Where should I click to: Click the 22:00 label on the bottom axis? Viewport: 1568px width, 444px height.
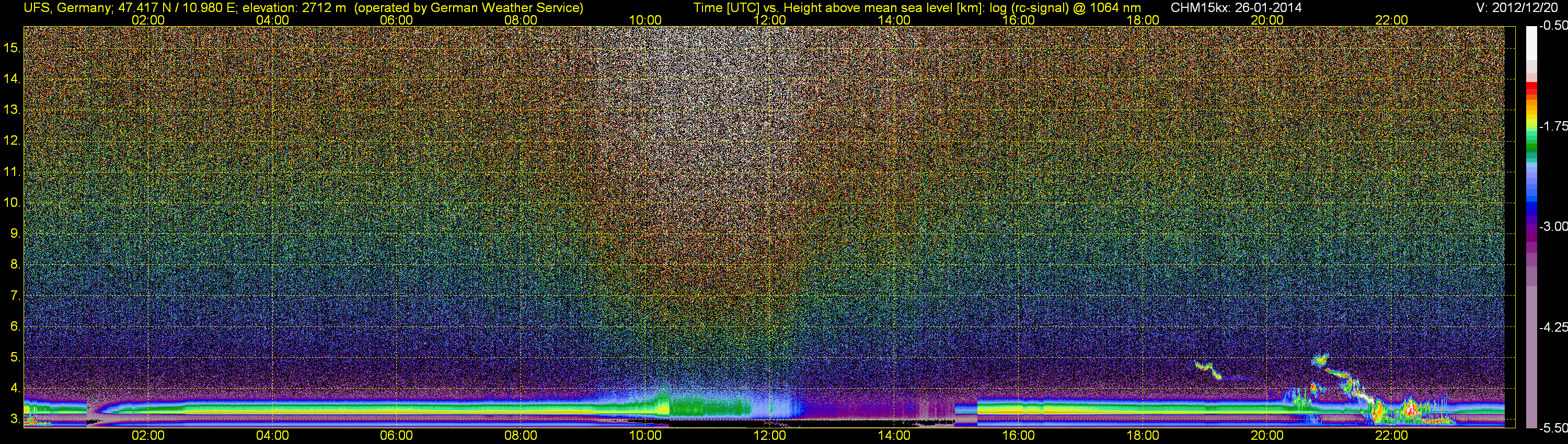[x=1391, y=436]
